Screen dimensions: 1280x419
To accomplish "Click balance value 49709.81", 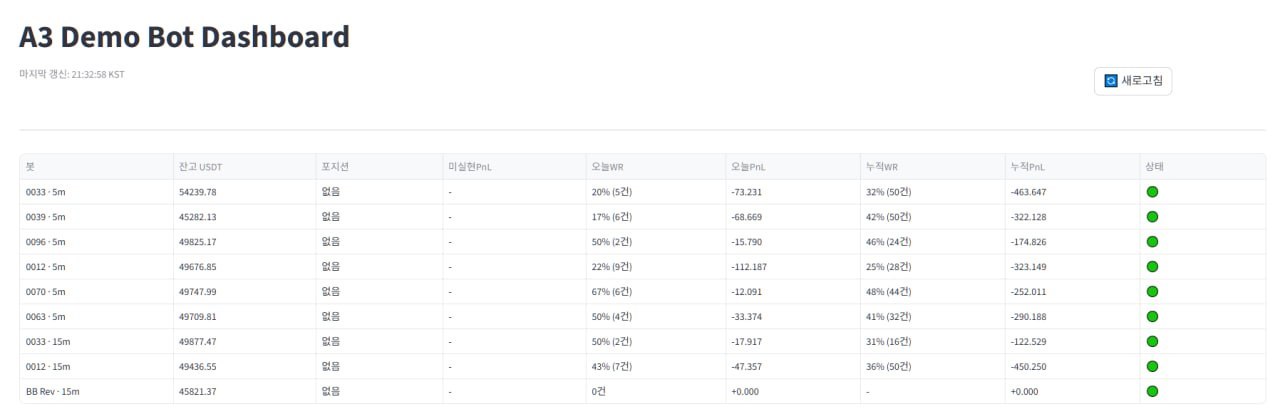I will 198,317.
